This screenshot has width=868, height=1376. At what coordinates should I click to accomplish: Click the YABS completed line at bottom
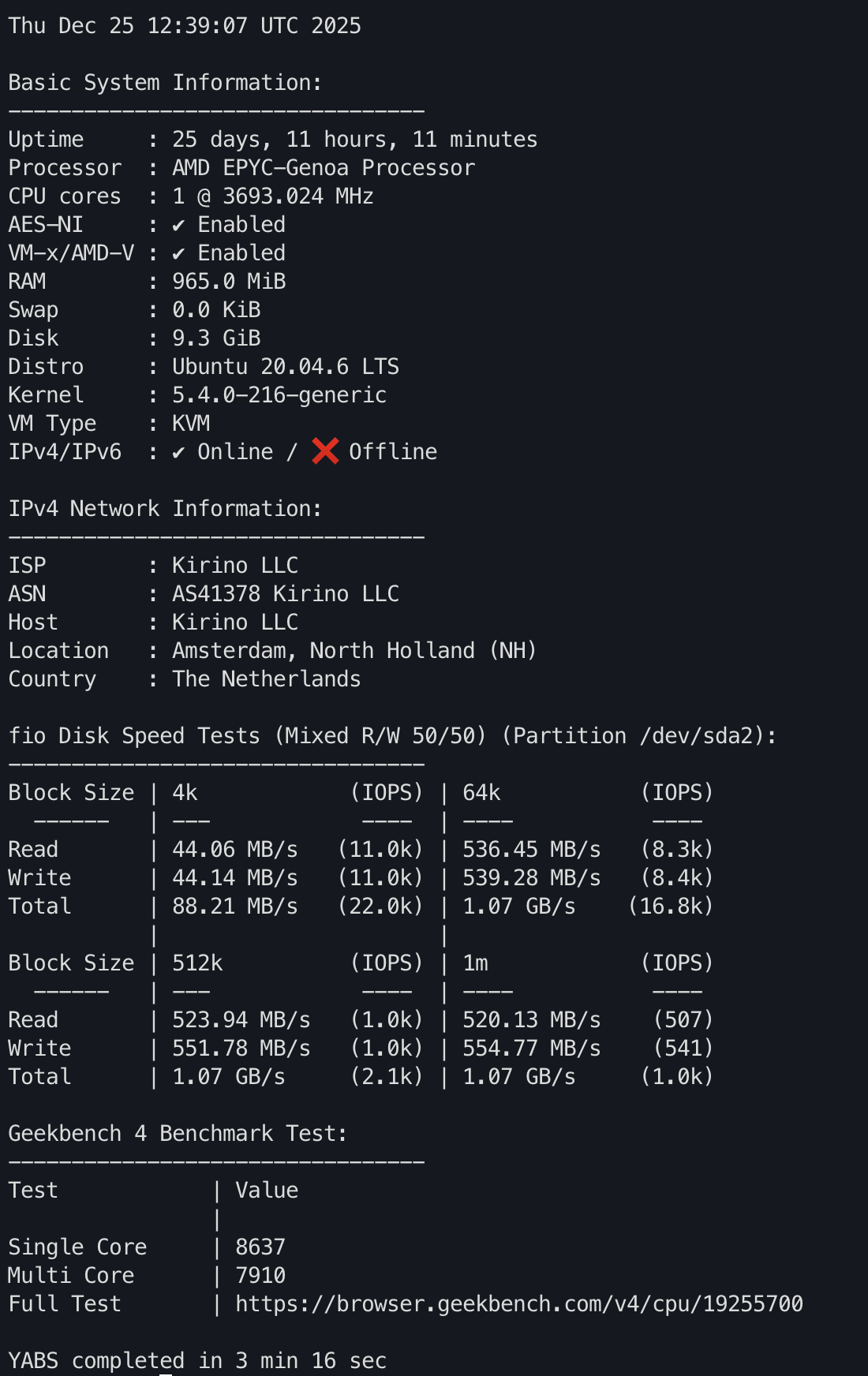tap(196, 1360)
